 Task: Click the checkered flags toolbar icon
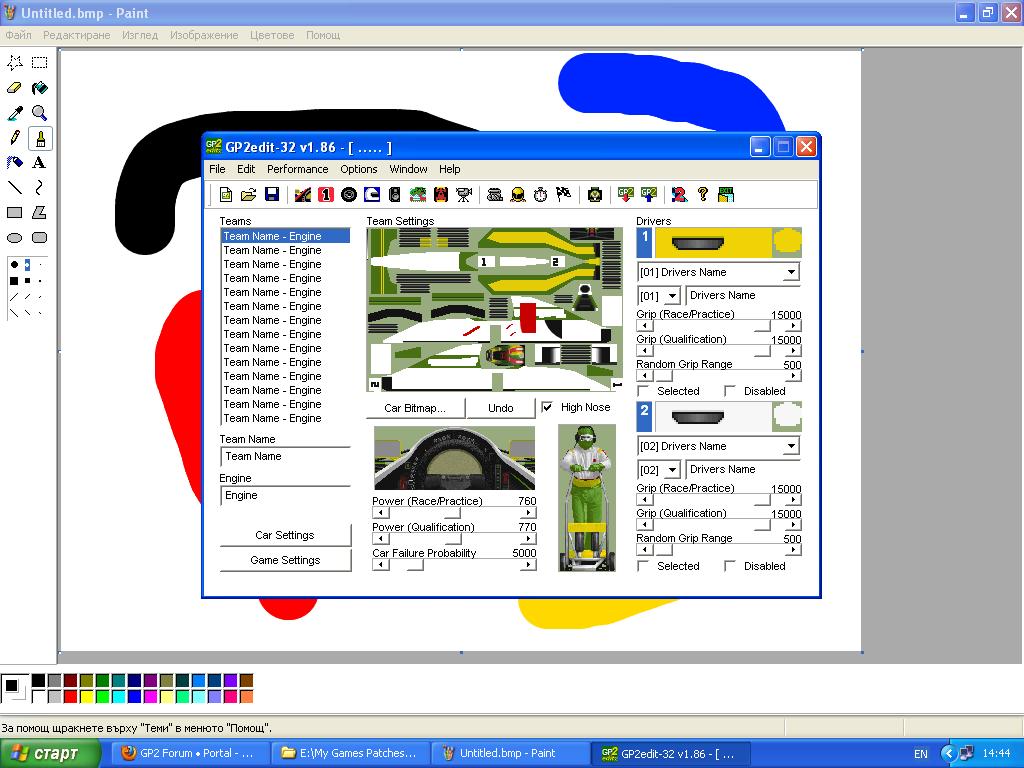tap(564, 195)
